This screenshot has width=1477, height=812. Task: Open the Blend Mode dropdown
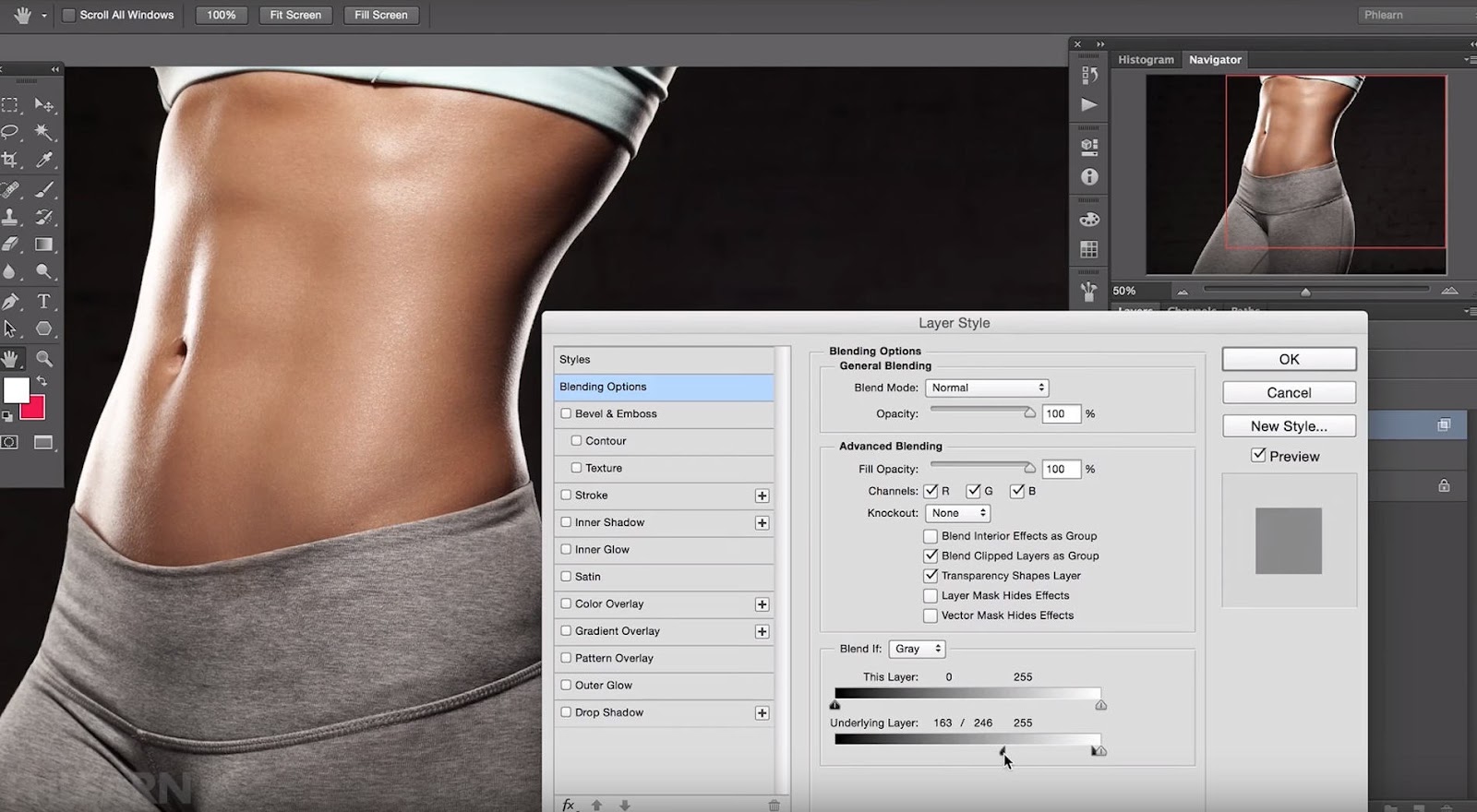tap(987, 388)
